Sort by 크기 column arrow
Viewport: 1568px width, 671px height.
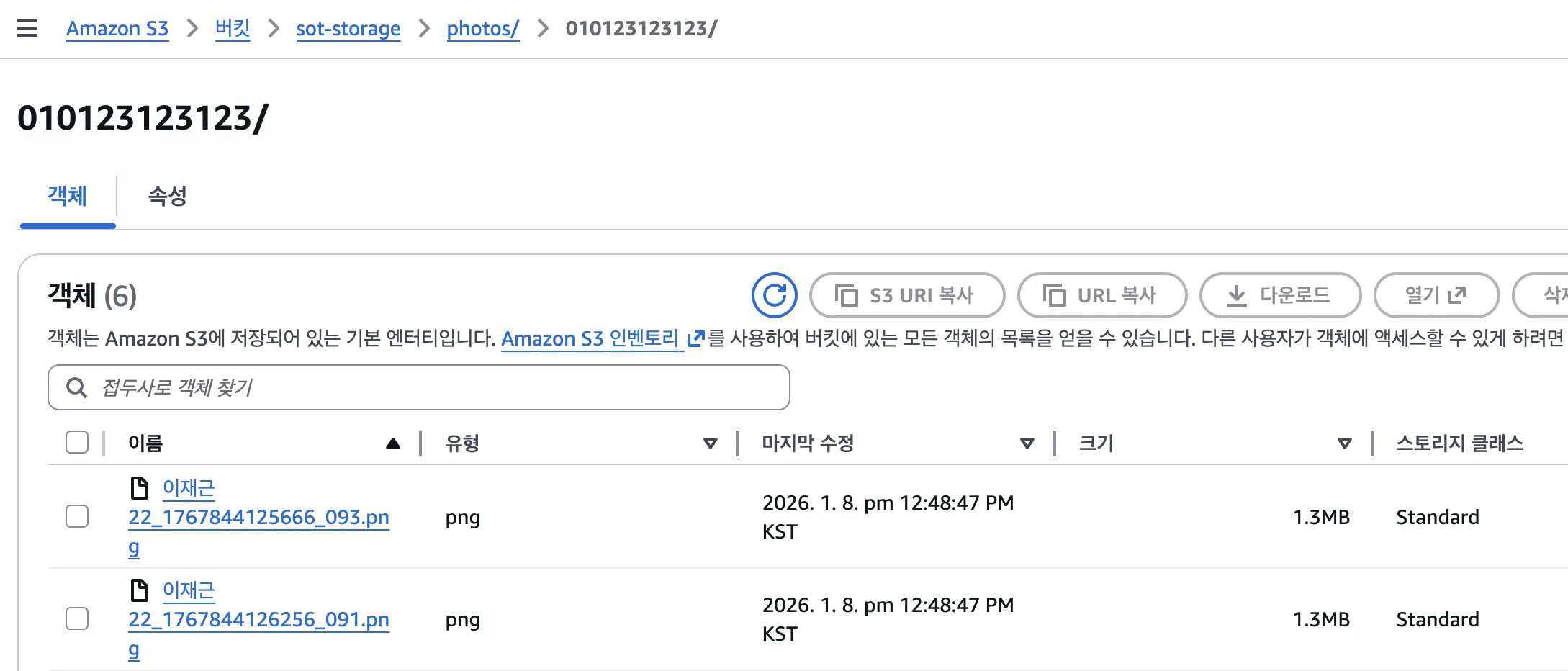click(1344, 443)
